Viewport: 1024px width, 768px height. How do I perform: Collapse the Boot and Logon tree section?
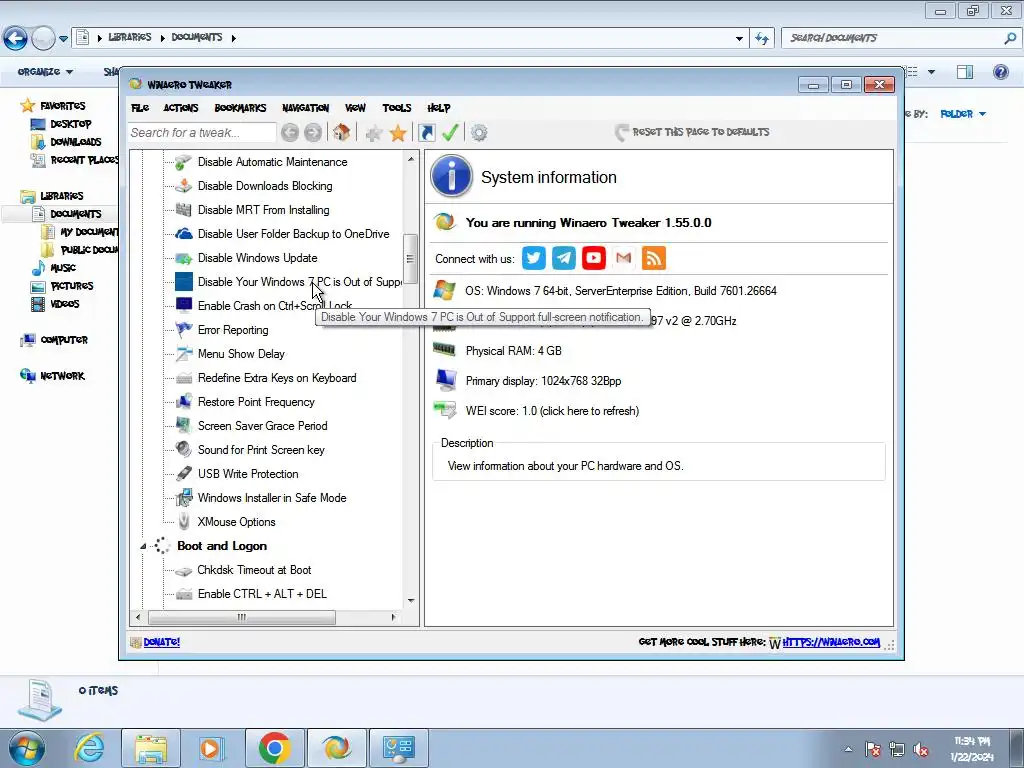[x=143, y=546]
